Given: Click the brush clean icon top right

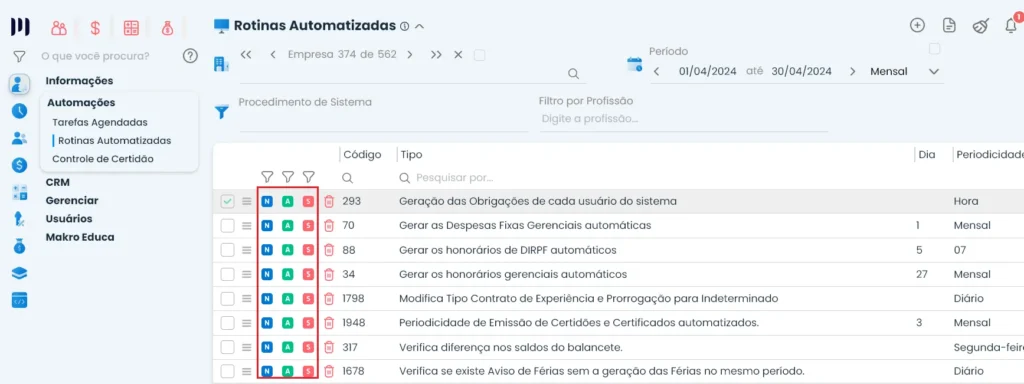Looking at the screenshot, I should pos(980,25).
